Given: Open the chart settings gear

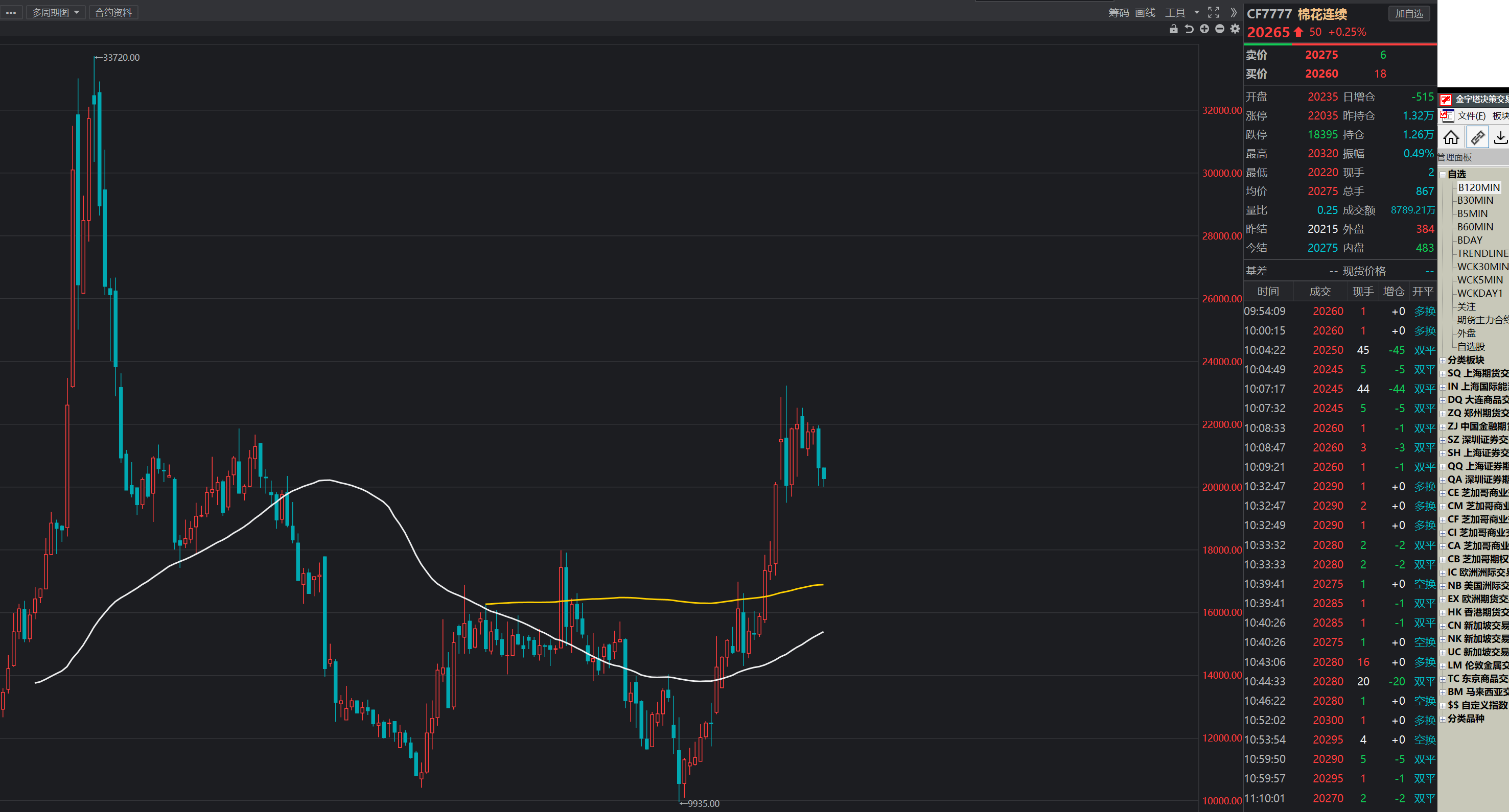Looking at the screenshot, I should coord(1235,29).
